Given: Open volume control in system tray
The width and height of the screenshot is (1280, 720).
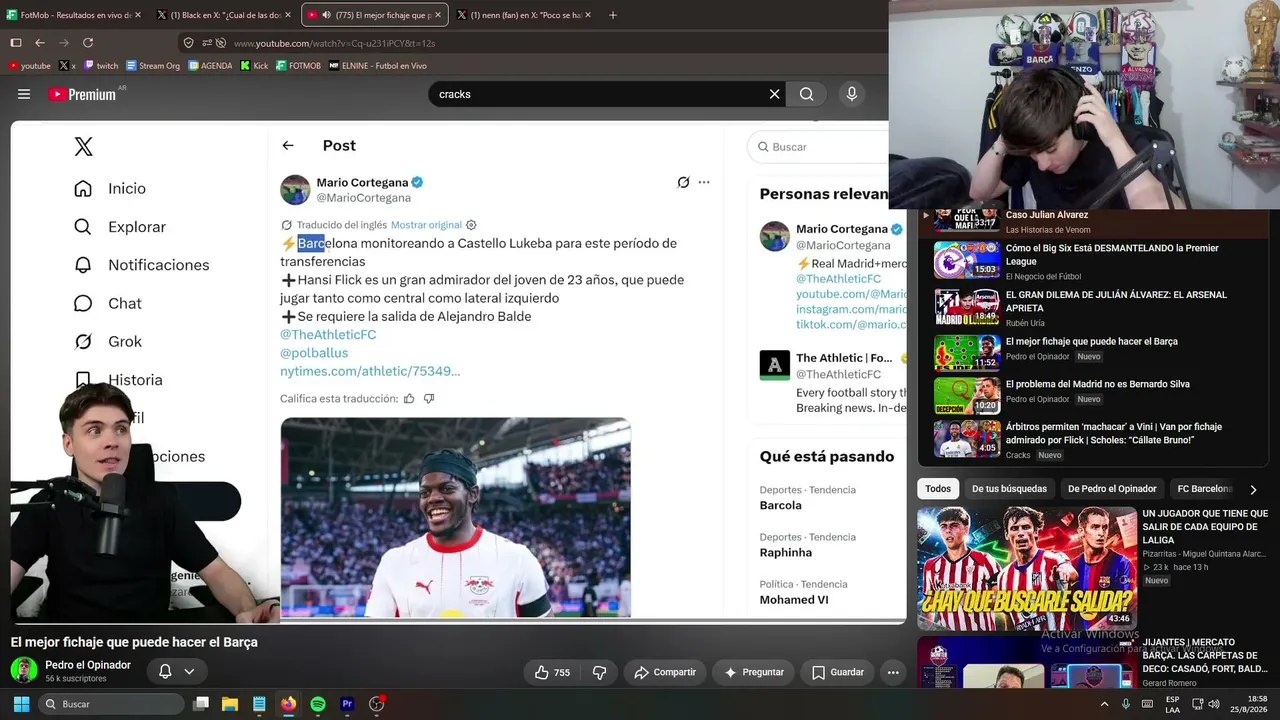Looking at the screenshot, I should pos(1214,704).
